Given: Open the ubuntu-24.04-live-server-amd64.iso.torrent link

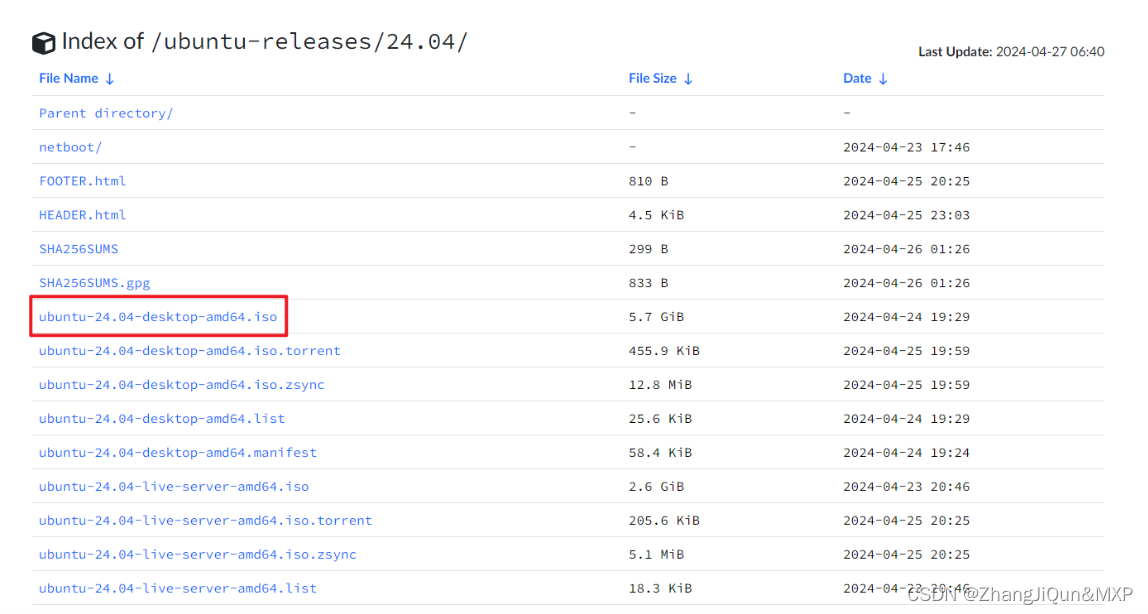Looking at the screenshot, I should tap(205, 520).
